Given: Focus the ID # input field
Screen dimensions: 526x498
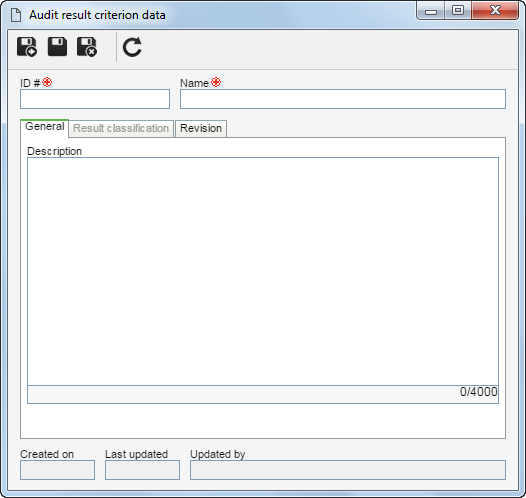Looking at the screenshot, I should [x=95, y=99].
